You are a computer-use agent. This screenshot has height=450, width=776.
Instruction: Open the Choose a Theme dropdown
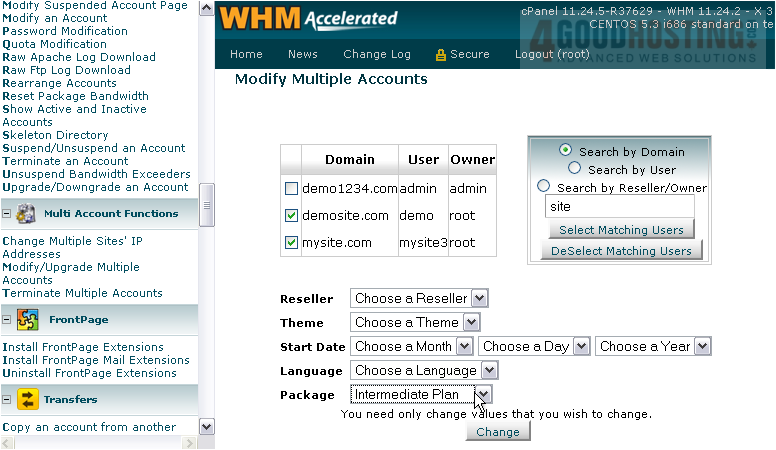point(415,322)
